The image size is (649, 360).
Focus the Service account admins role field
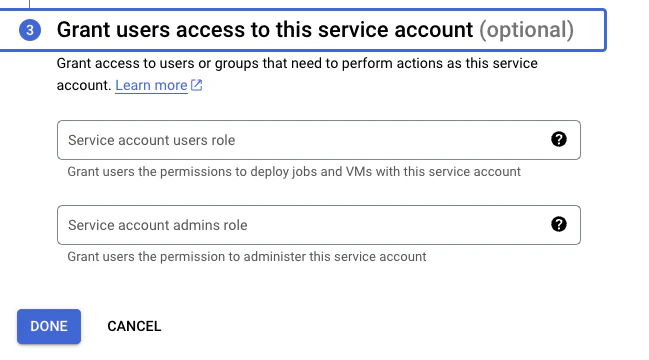(x=319, y=225)
